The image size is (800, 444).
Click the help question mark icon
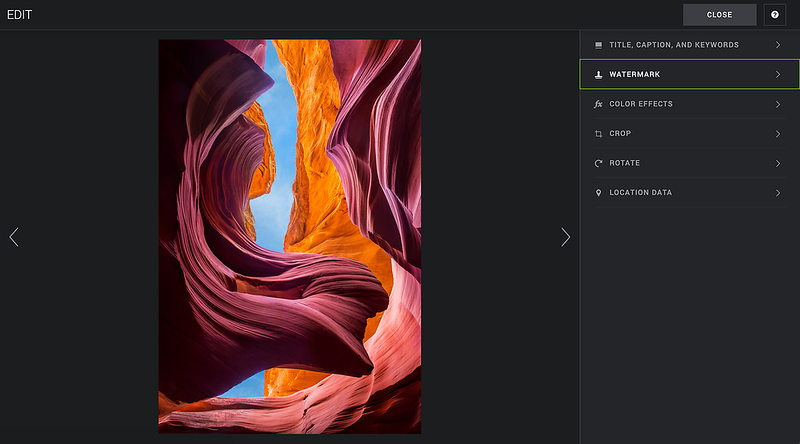pyautogui.click(x=774, y=15)
